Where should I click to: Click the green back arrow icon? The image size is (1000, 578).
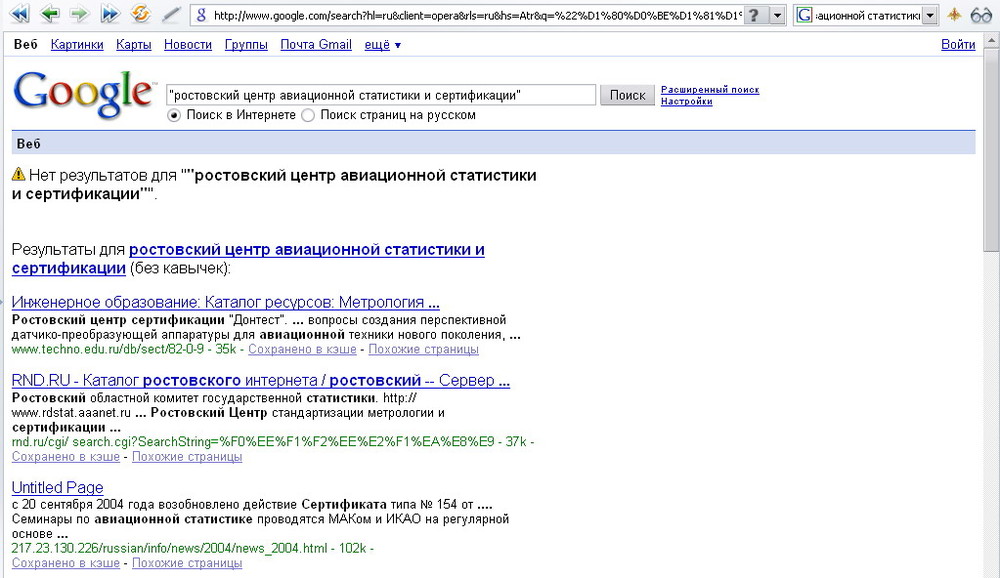[50, 14]
